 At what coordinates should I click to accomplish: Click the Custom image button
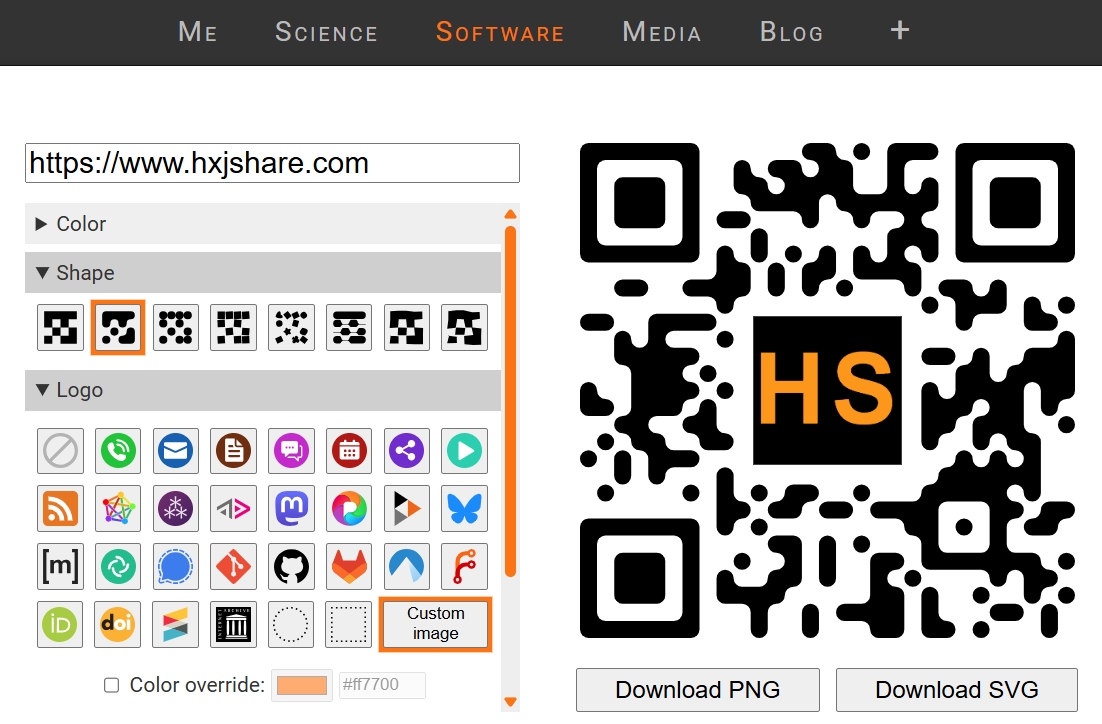click(x=436, y=624)
